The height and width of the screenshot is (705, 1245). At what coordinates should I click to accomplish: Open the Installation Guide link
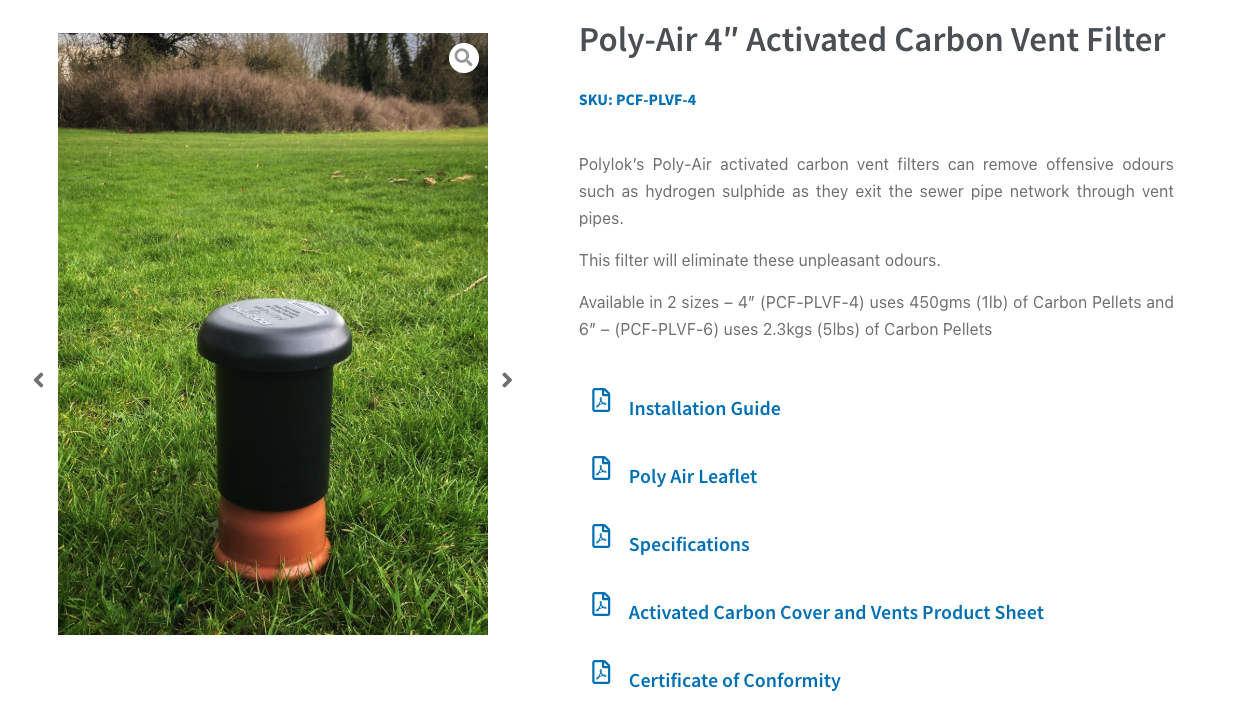click(704, 408)
